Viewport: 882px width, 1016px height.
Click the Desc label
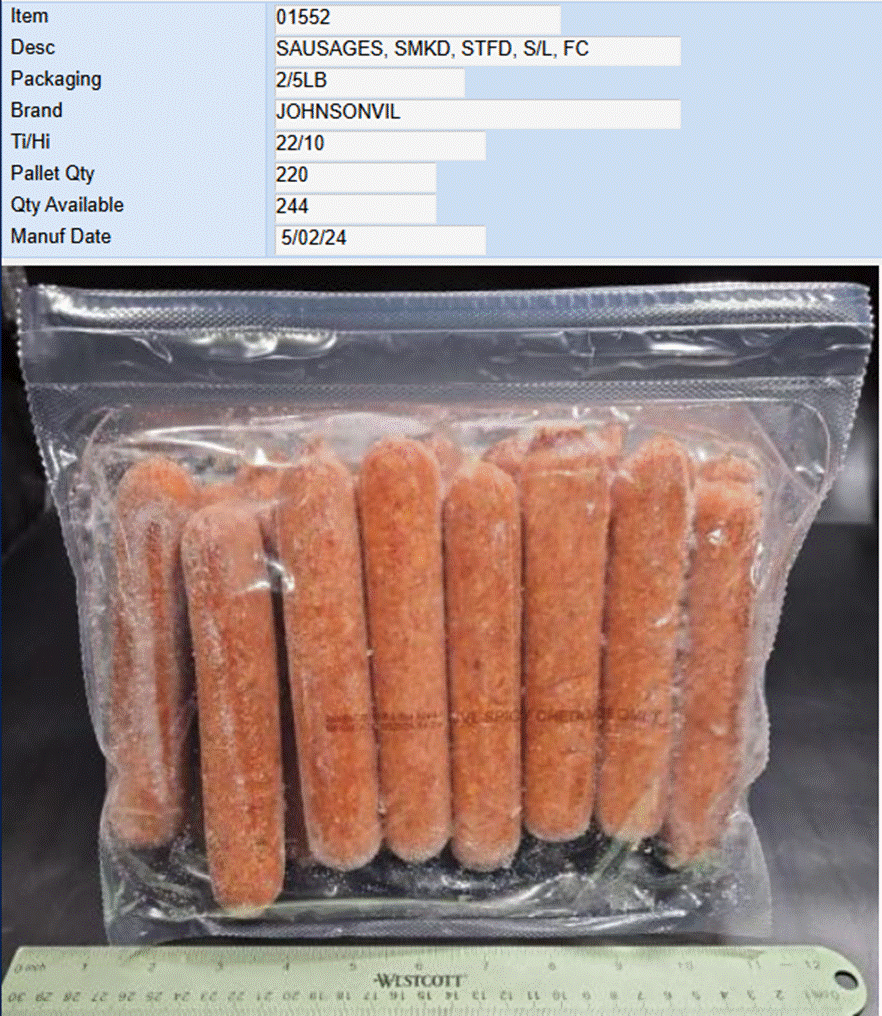pyautogui.click(x=32, y=47)
